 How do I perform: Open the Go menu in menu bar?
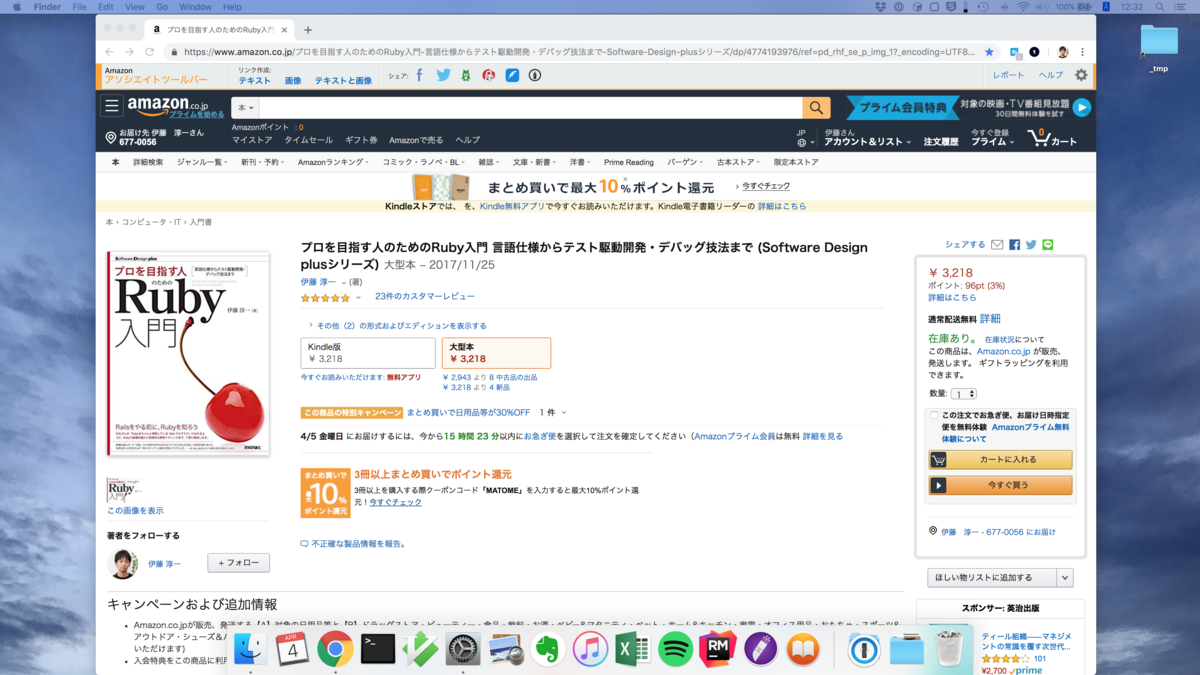pos(162,7)
